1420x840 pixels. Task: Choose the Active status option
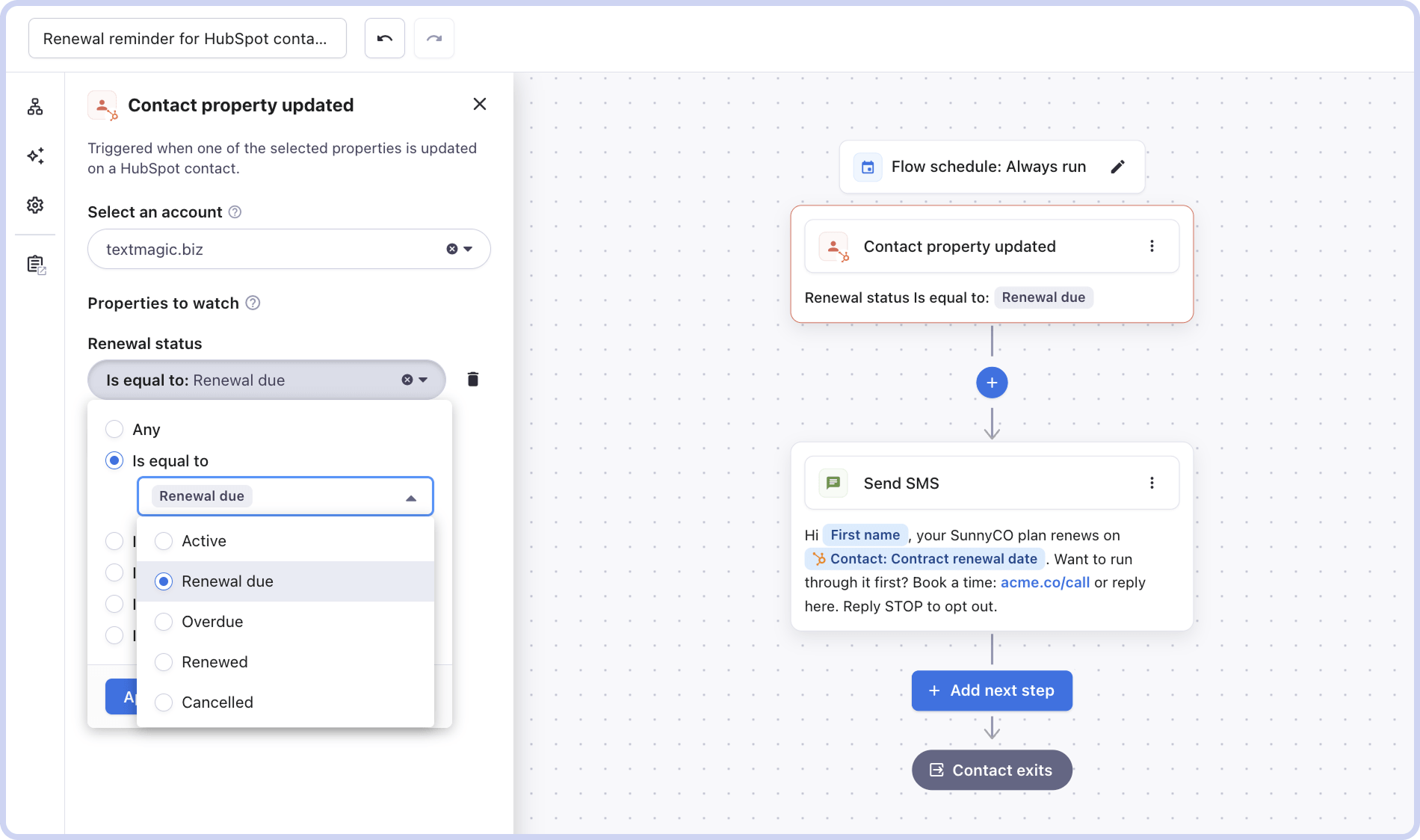coord(285,541)
